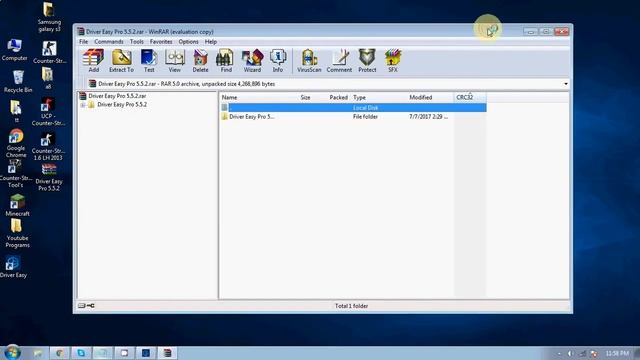
Task: Select Driver Easy Pro 5.5.2 desktop archive
Action: [49, 177]
